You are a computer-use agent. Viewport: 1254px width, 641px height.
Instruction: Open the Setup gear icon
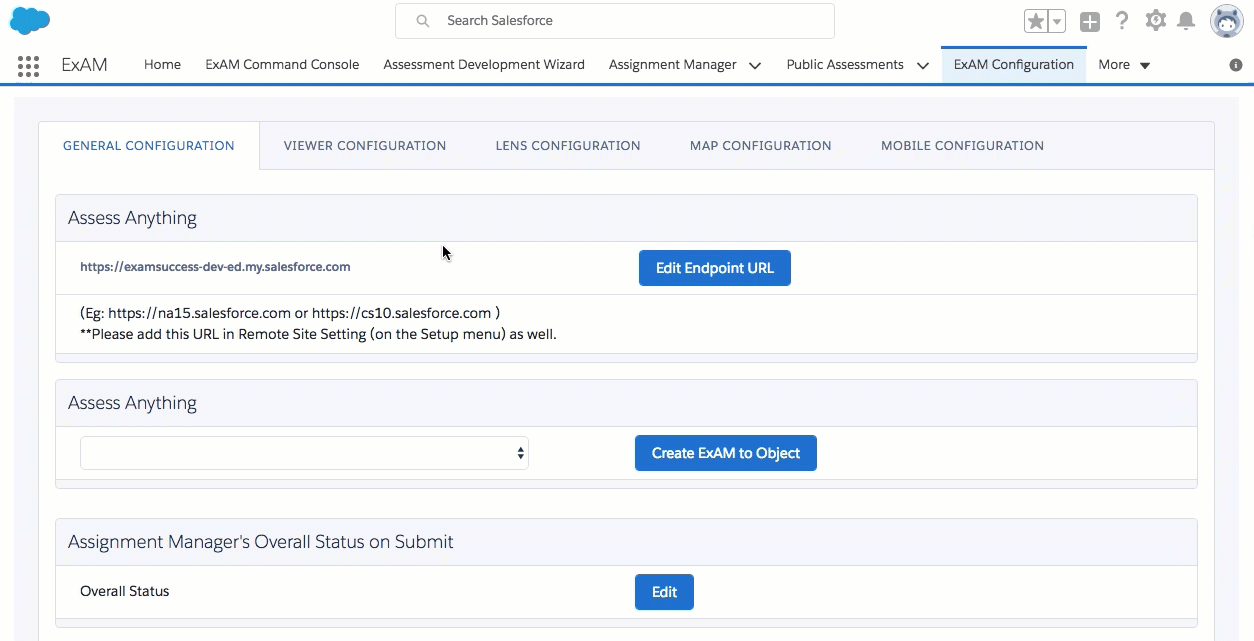pyautogui.click(x=1156, y=21)
